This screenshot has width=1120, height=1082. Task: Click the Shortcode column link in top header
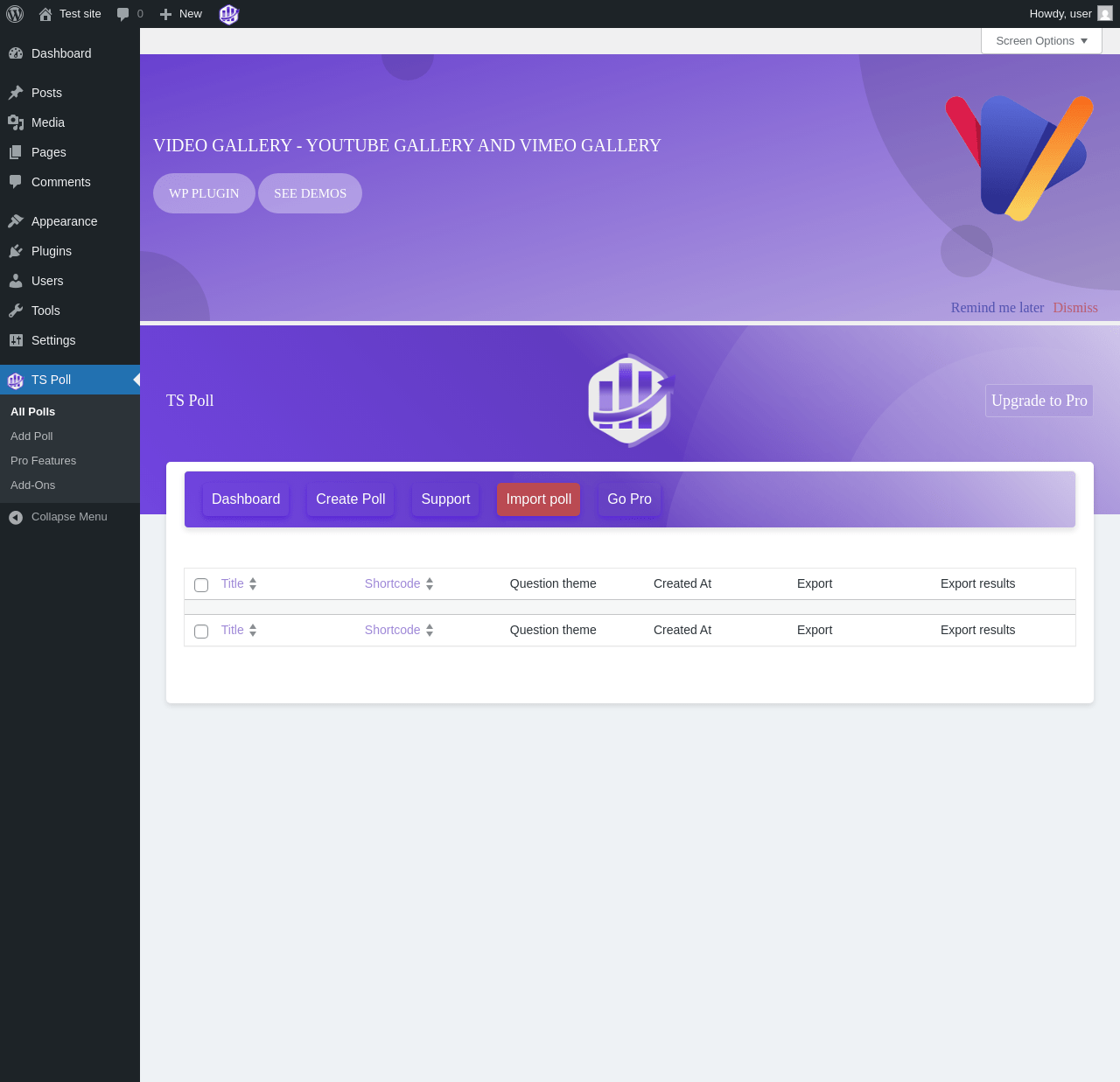coord(392,583)
